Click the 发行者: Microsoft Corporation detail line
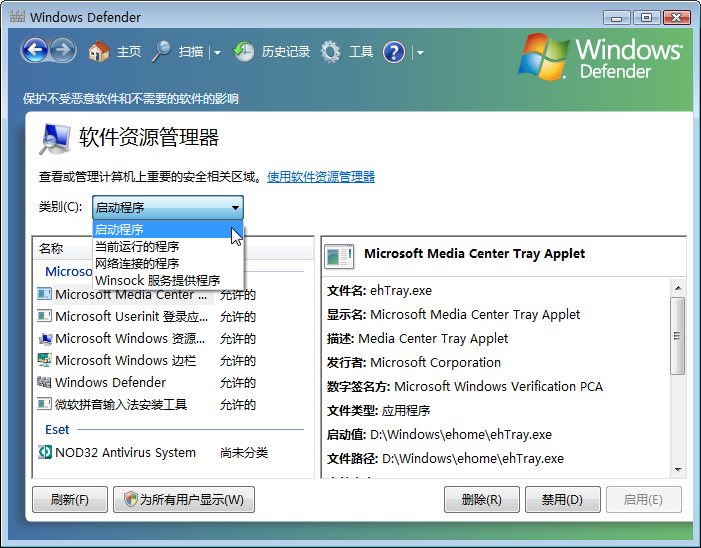The height and width of the screenshot is (548, 701). [x=414, y=363]
